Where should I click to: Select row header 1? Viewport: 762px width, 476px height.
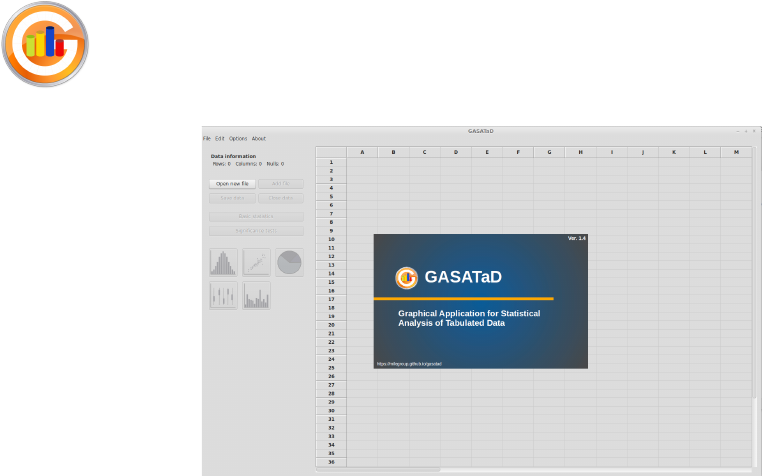coord(331,162)
